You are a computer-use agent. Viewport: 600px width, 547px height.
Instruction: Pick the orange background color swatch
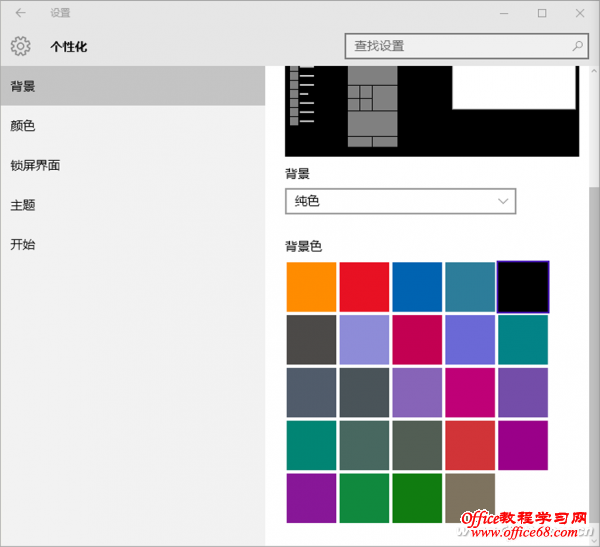point(311,286)
